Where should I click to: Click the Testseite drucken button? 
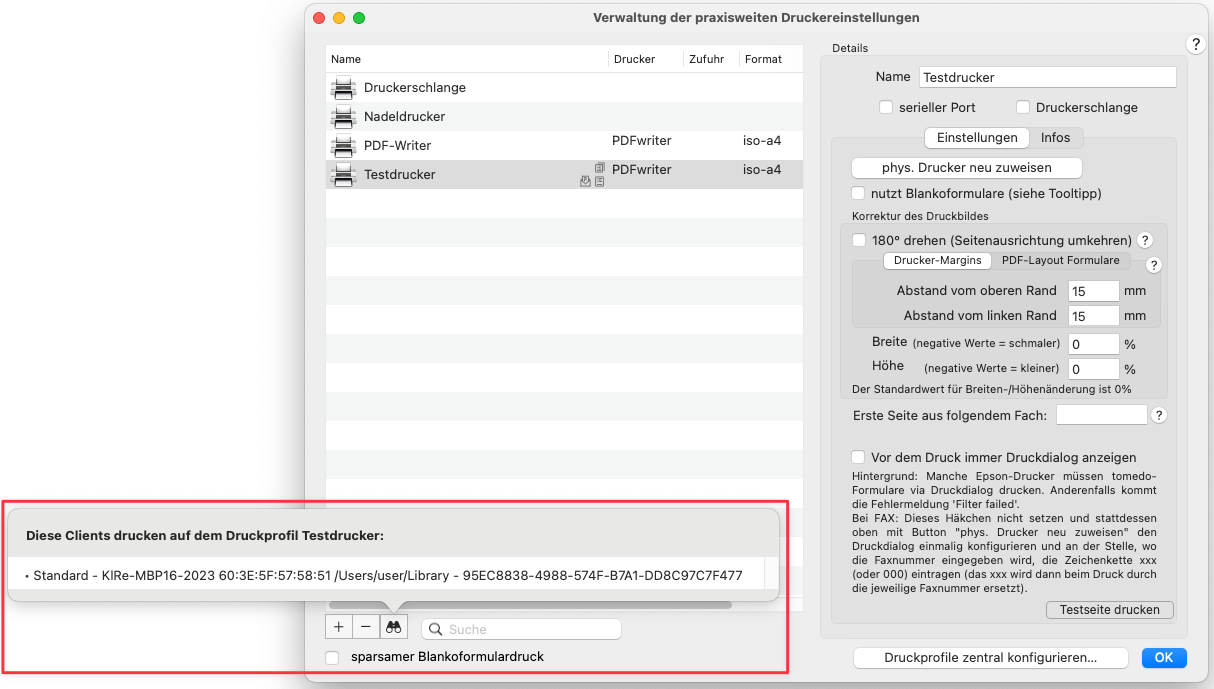[1109, 609]
